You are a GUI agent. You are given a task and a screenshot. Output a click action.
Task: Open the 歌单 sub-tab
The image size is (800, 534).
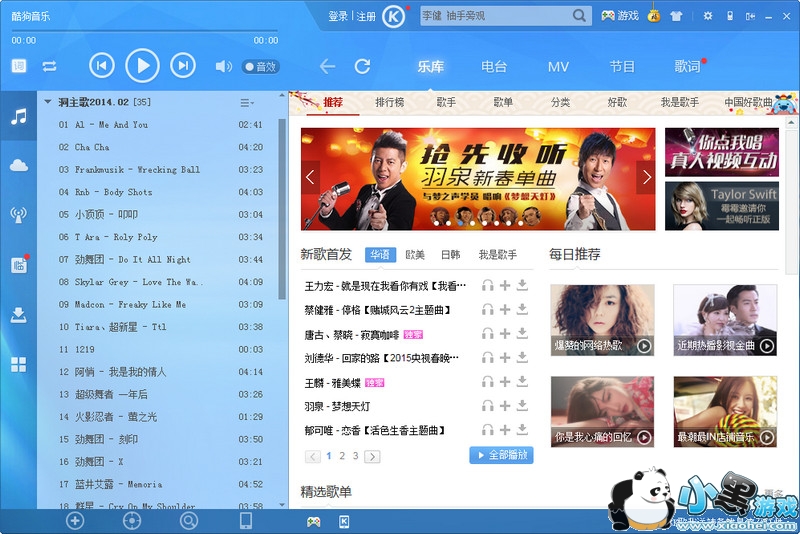pos(503,103)
